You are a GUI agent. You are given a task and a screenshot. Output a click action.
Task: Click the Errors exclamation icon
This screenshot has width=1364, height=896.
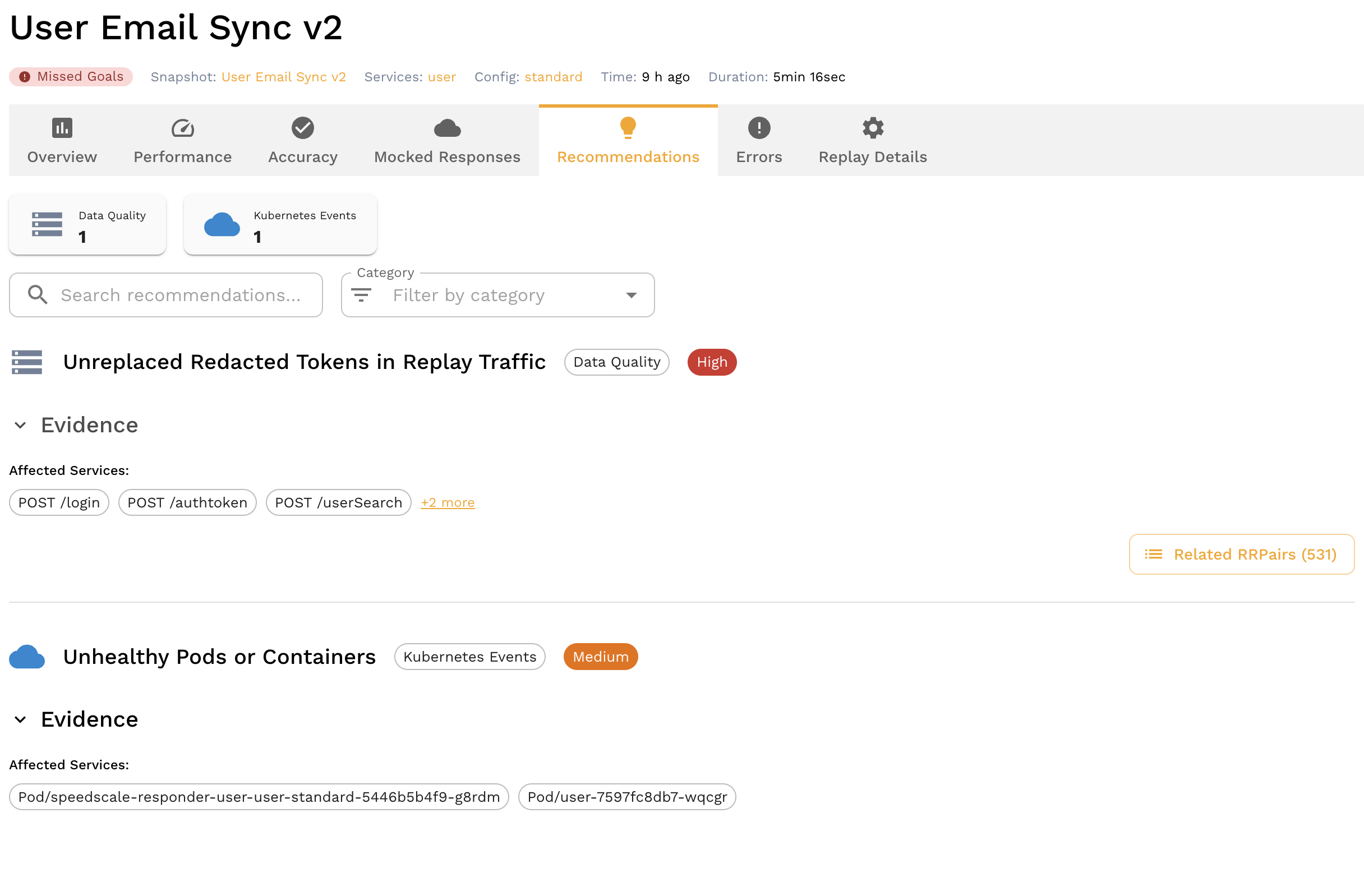point(759,128)
